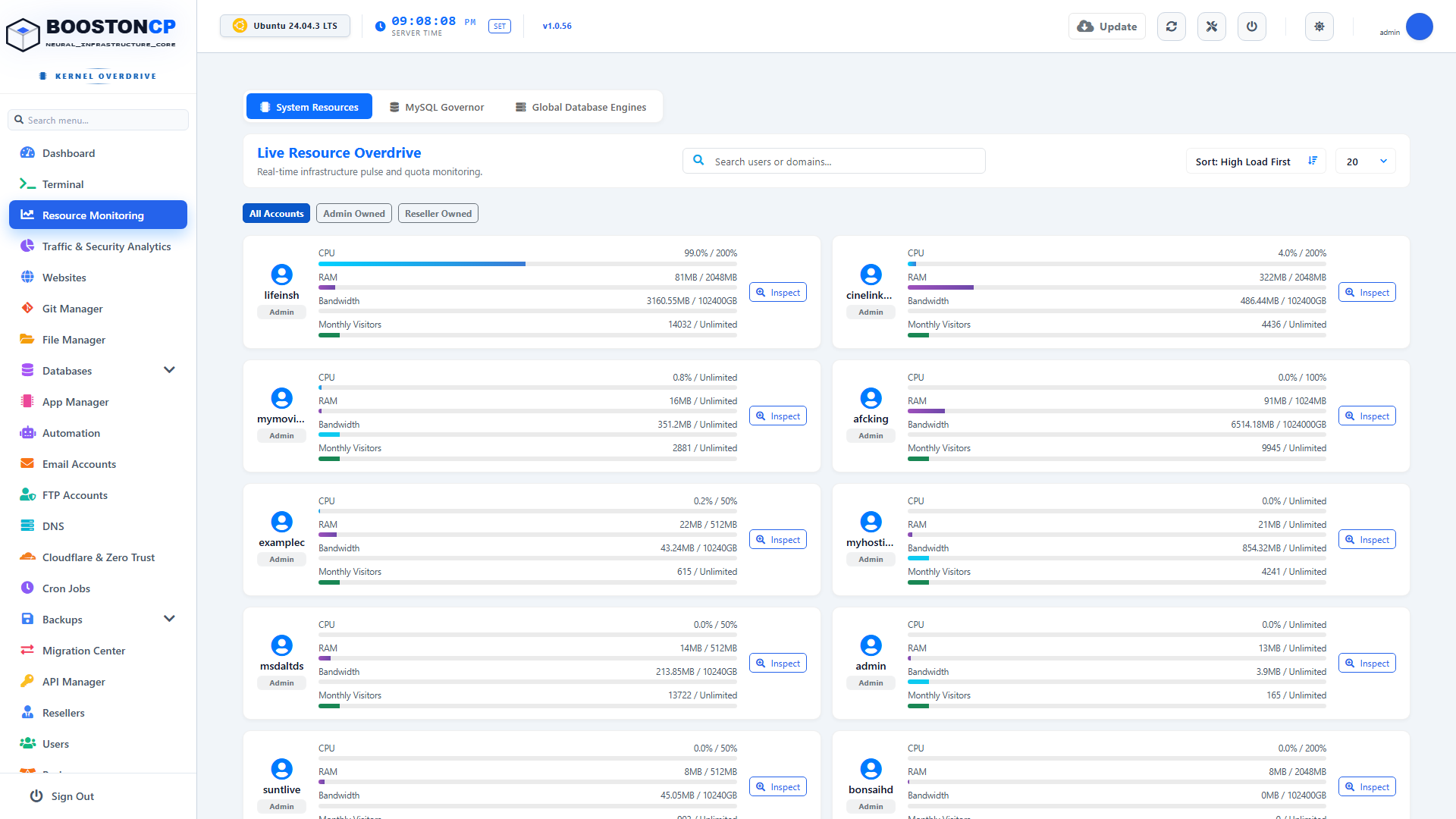Open the admin profile avatar
This screenshot has height=819, width=1456.
1419,27
